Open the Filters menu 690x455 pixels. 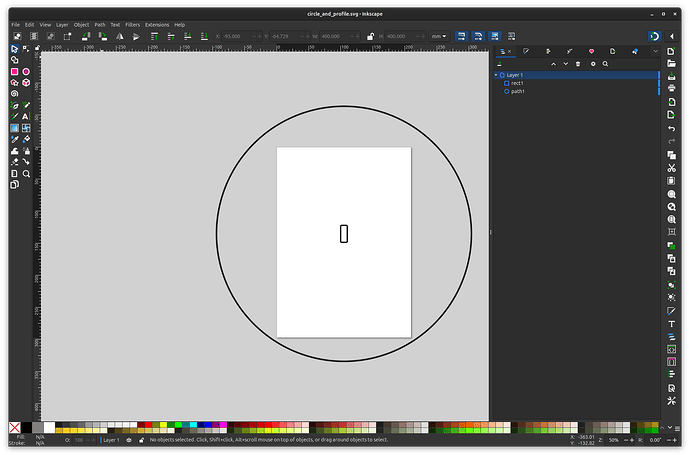(x=132, y=25)
